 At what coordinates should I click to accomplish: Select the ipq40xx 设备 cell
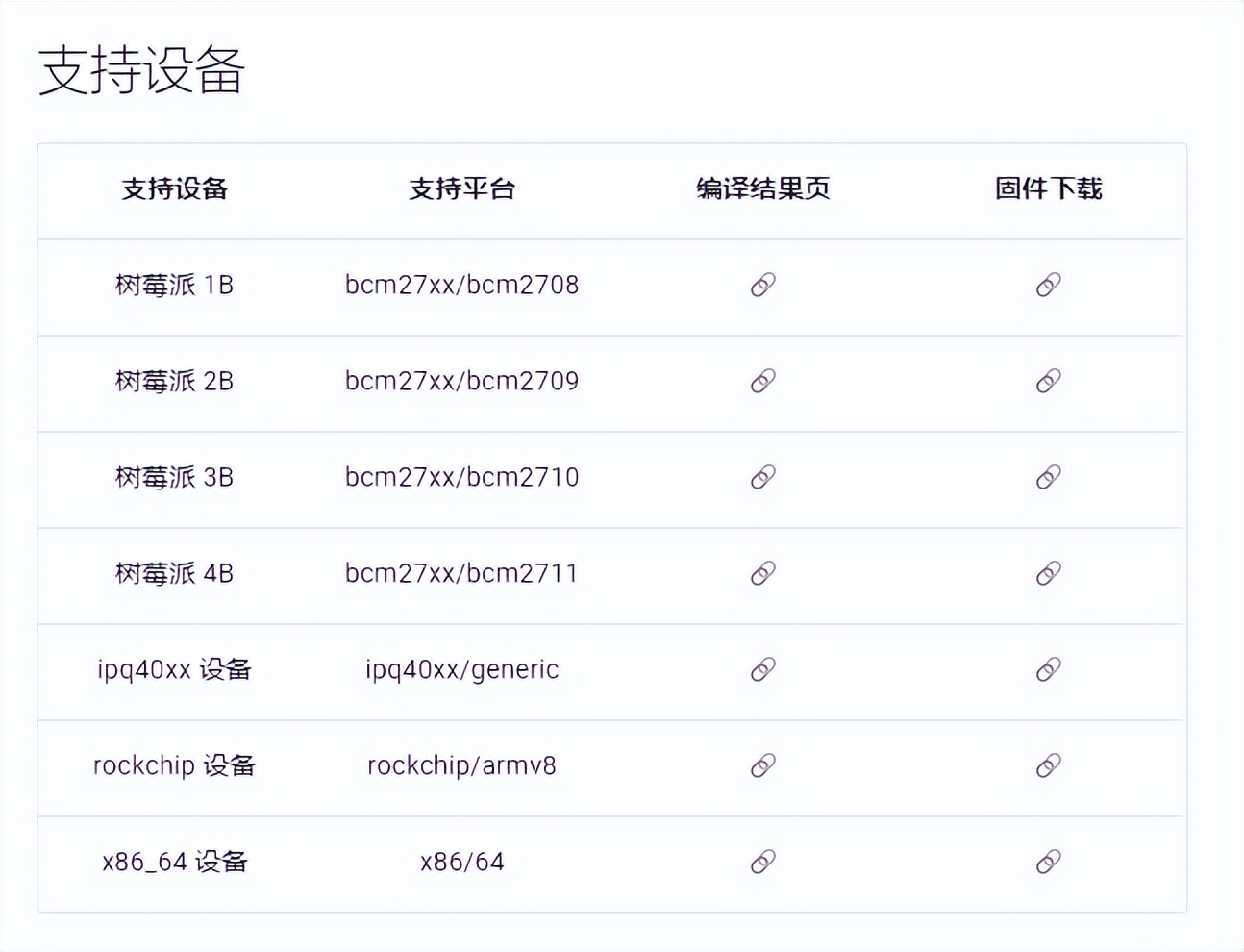[x=174, y=669]
